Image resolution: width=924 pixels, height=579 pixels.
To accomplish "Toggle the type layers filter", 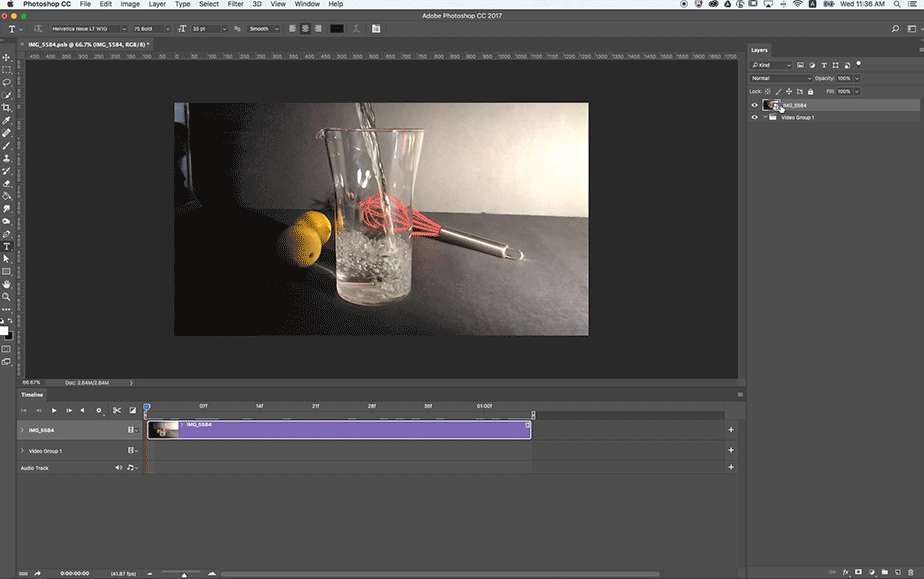I will click(x=824, y=65).
